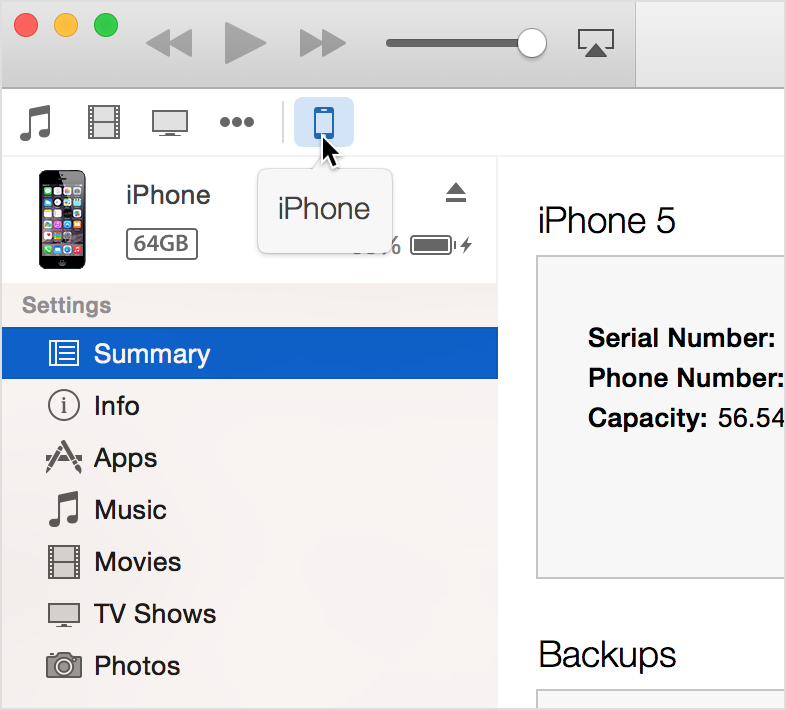Open the TV Shows library icon

coord(170,122)
